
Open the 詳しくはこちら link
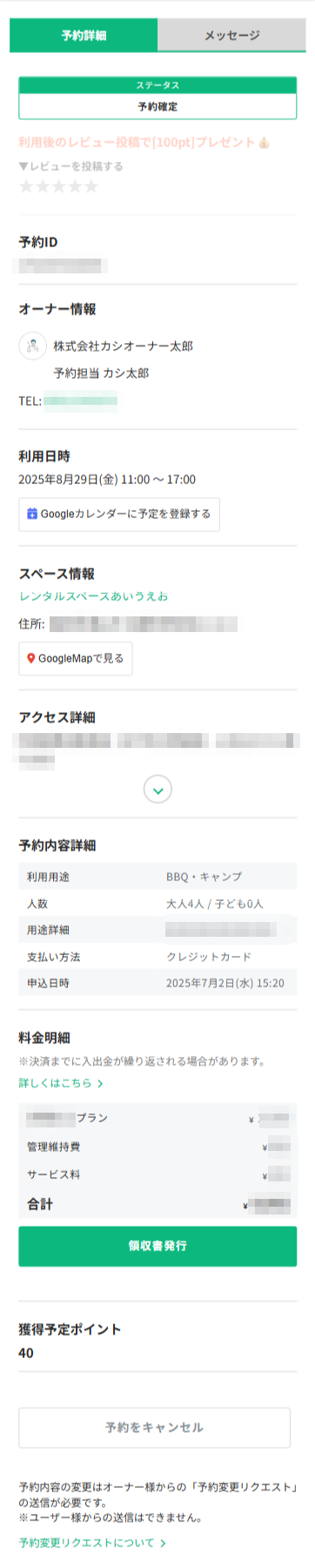coord(61,1083)
